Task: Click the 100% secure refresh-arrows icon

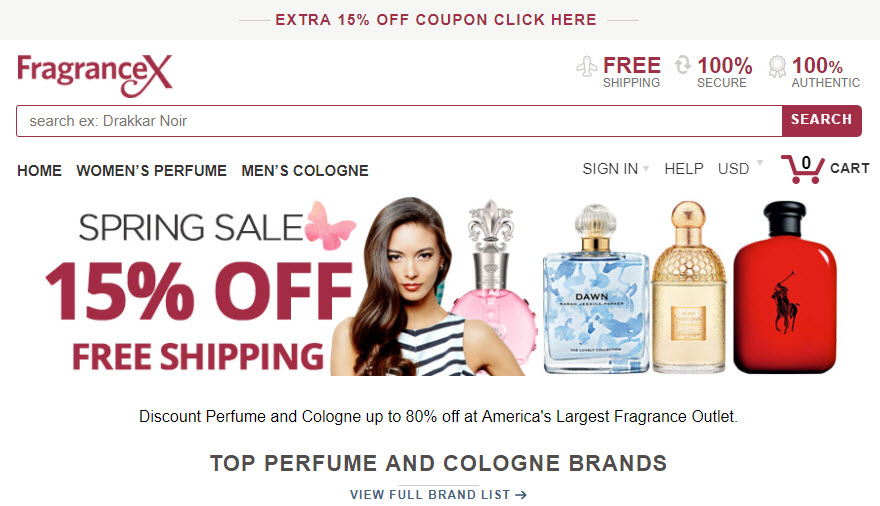Action: coord(682,65)
